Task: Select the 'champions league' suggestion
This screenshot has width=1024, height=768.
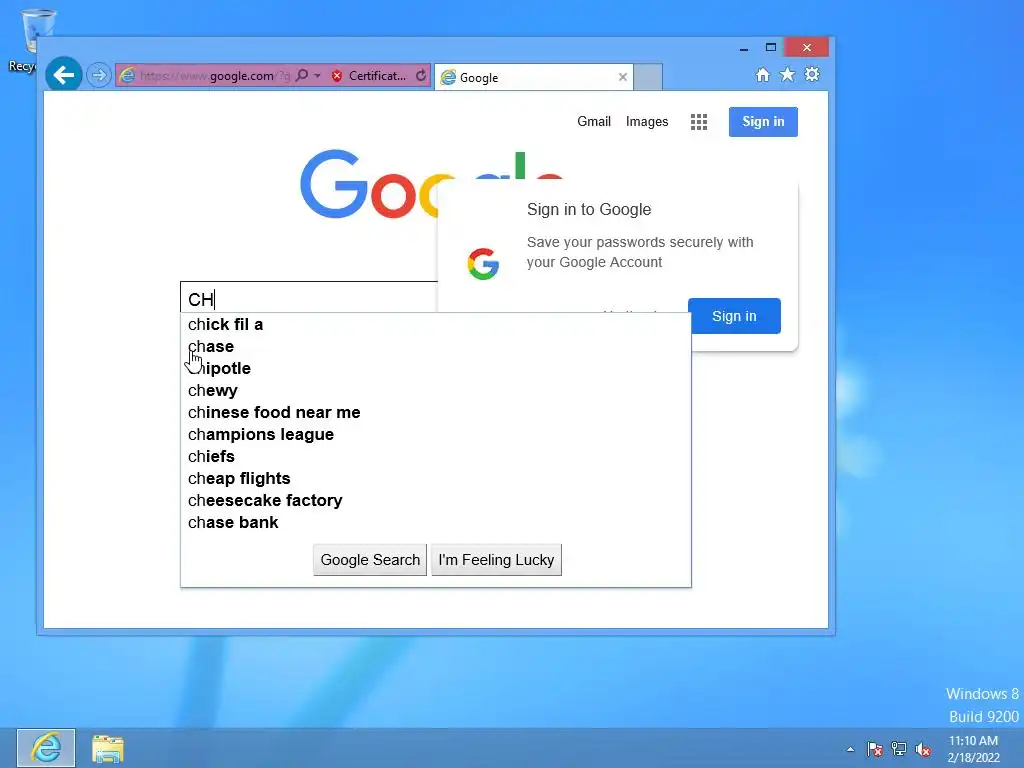Action: [436, 434]
